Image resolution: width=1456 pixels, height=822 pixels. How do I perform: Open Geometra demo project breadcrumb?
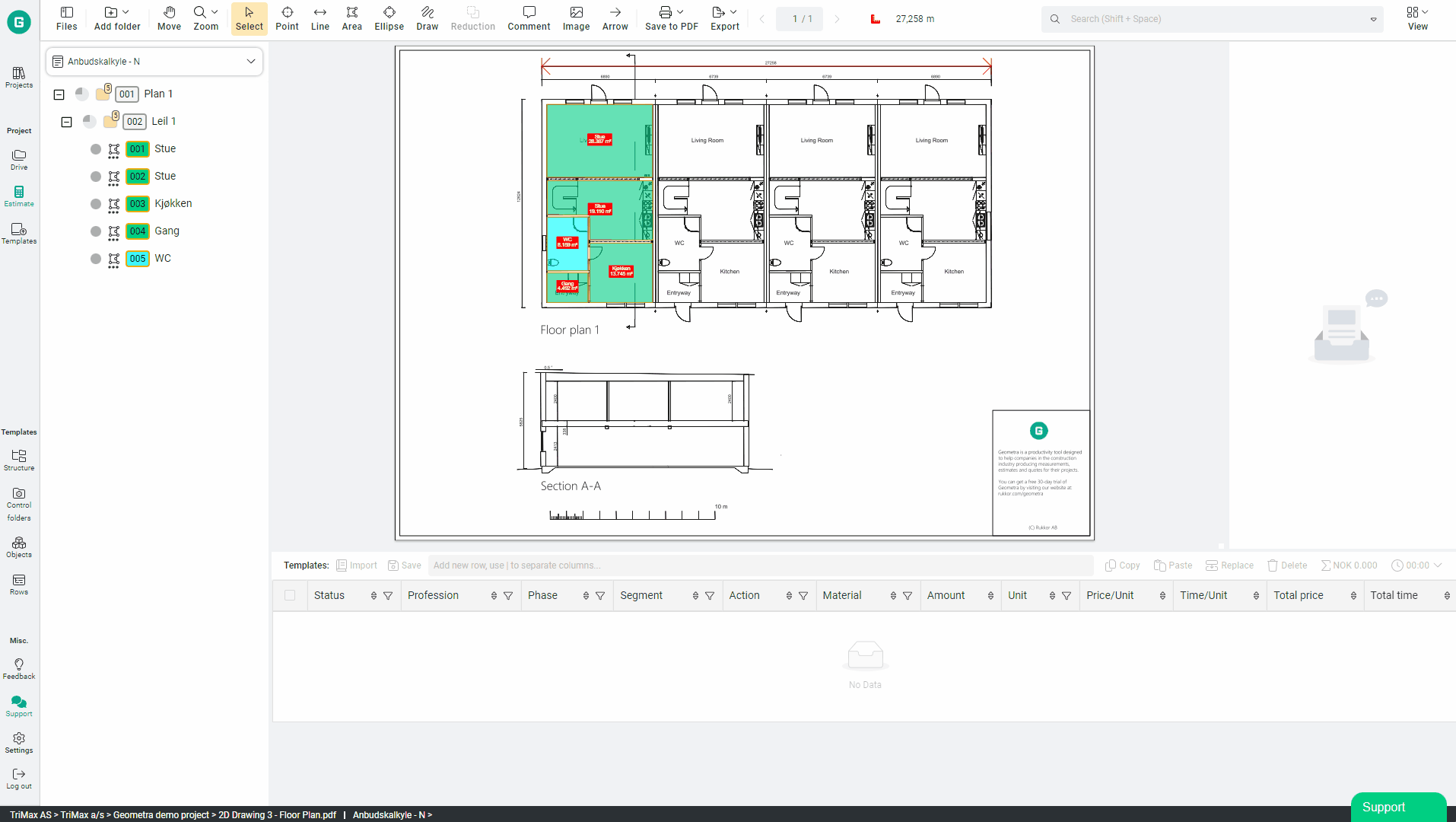click(161, 815)
